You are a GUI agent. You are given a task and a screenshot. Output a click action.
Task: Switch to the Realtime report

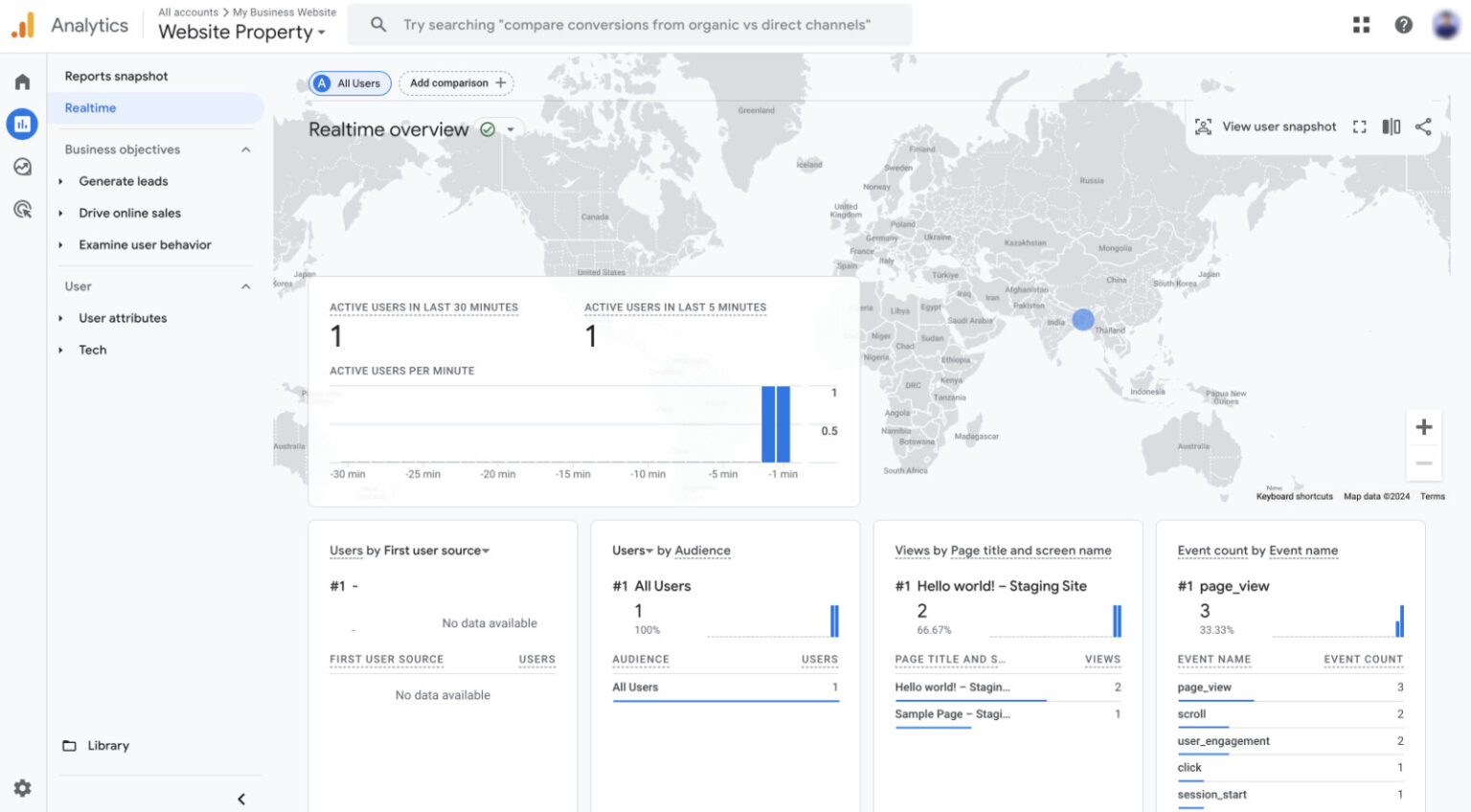pyautogui.click(x=89, y=107)
